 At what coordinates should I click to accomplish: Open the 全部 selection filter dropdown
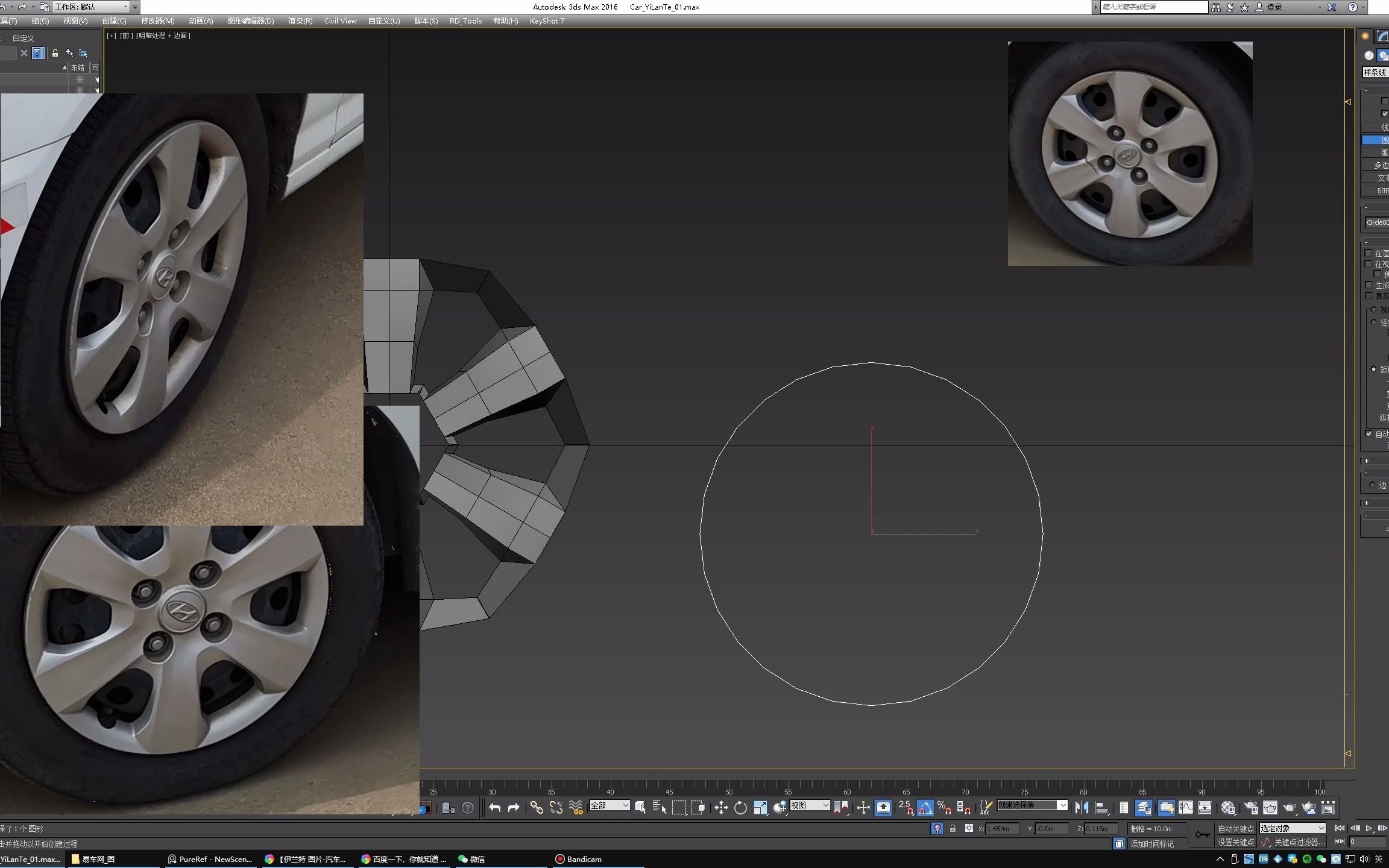click(609, 805)
